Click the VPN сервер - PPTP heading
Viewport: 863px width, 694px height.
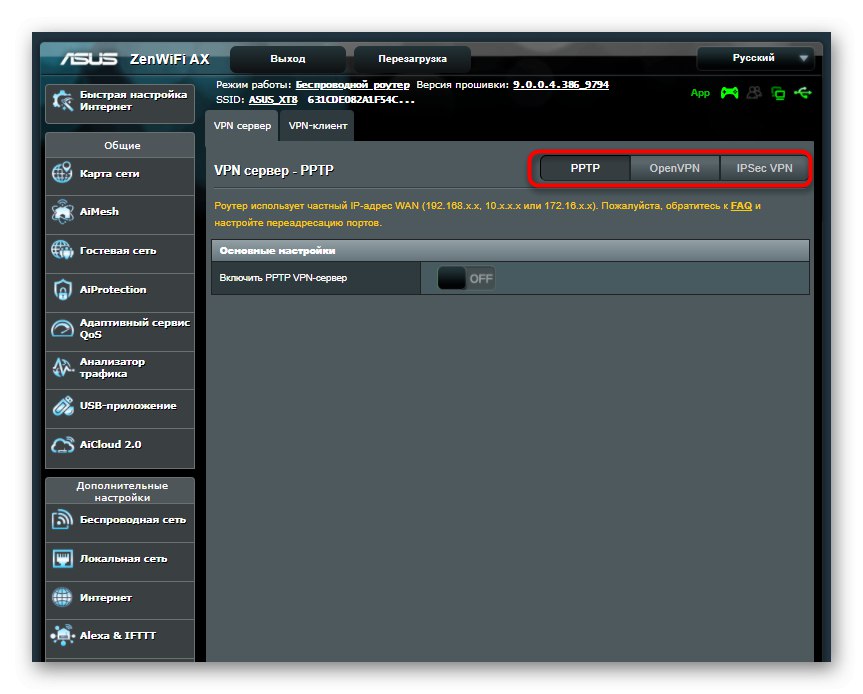pyautogui.click(x=274, y=170)
